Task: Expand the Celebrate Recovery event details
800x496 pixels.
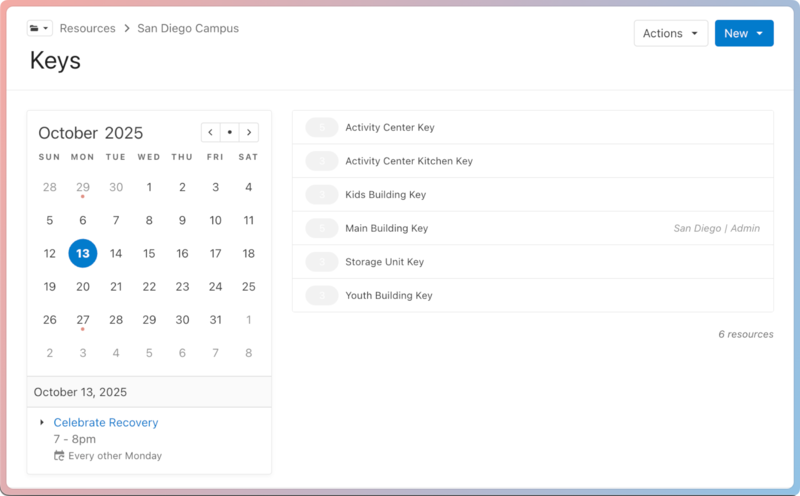Action: pyautogui.click(x=41, y=423)
